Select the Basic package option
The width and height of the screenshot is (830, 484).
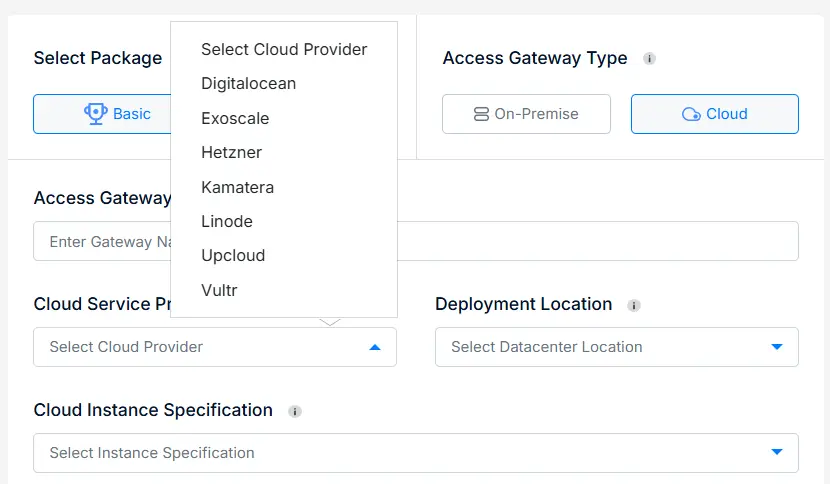[102, 114]
